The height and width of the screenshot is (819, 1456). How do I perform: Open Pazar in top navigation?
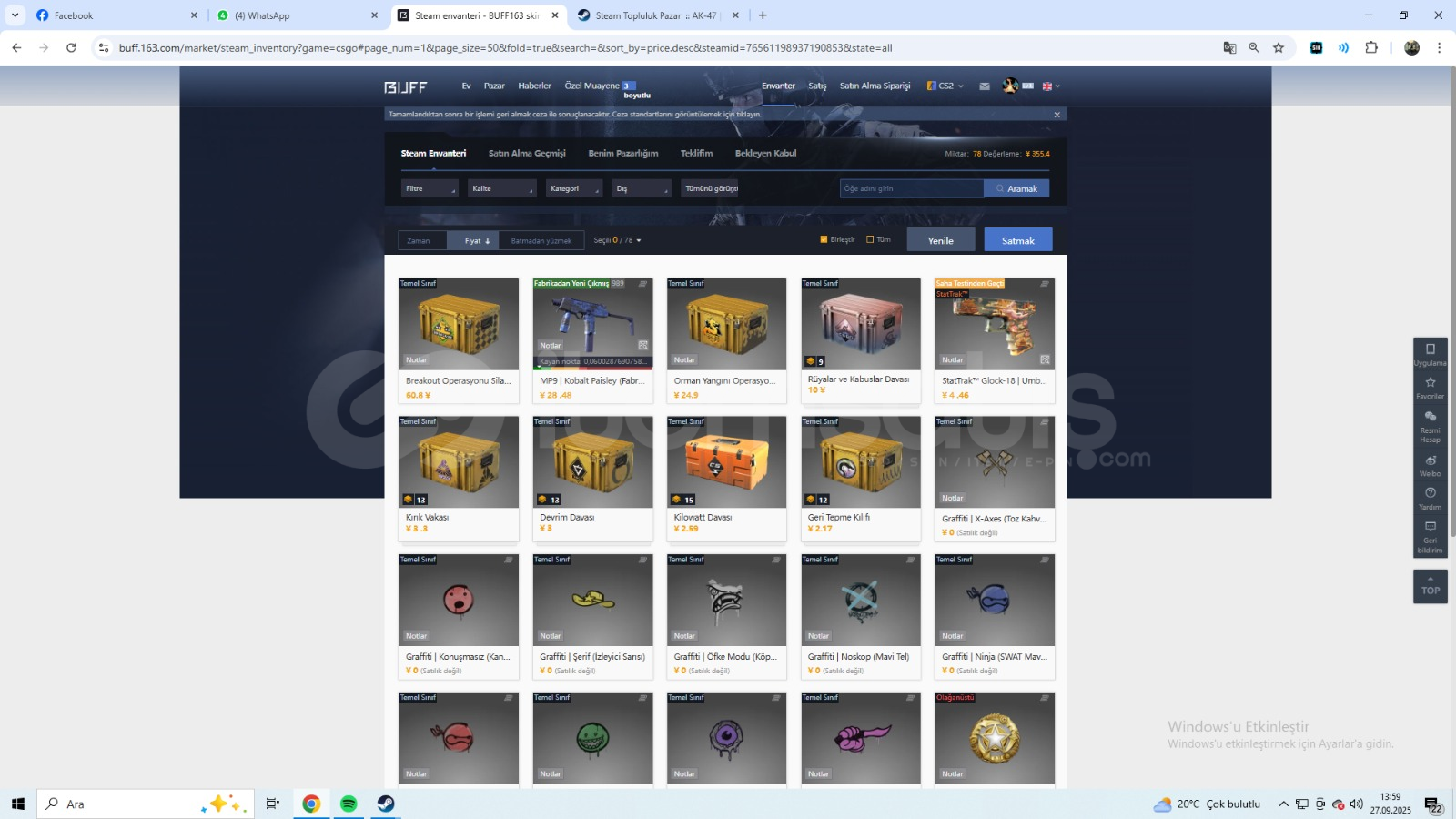tap(494, 86)
